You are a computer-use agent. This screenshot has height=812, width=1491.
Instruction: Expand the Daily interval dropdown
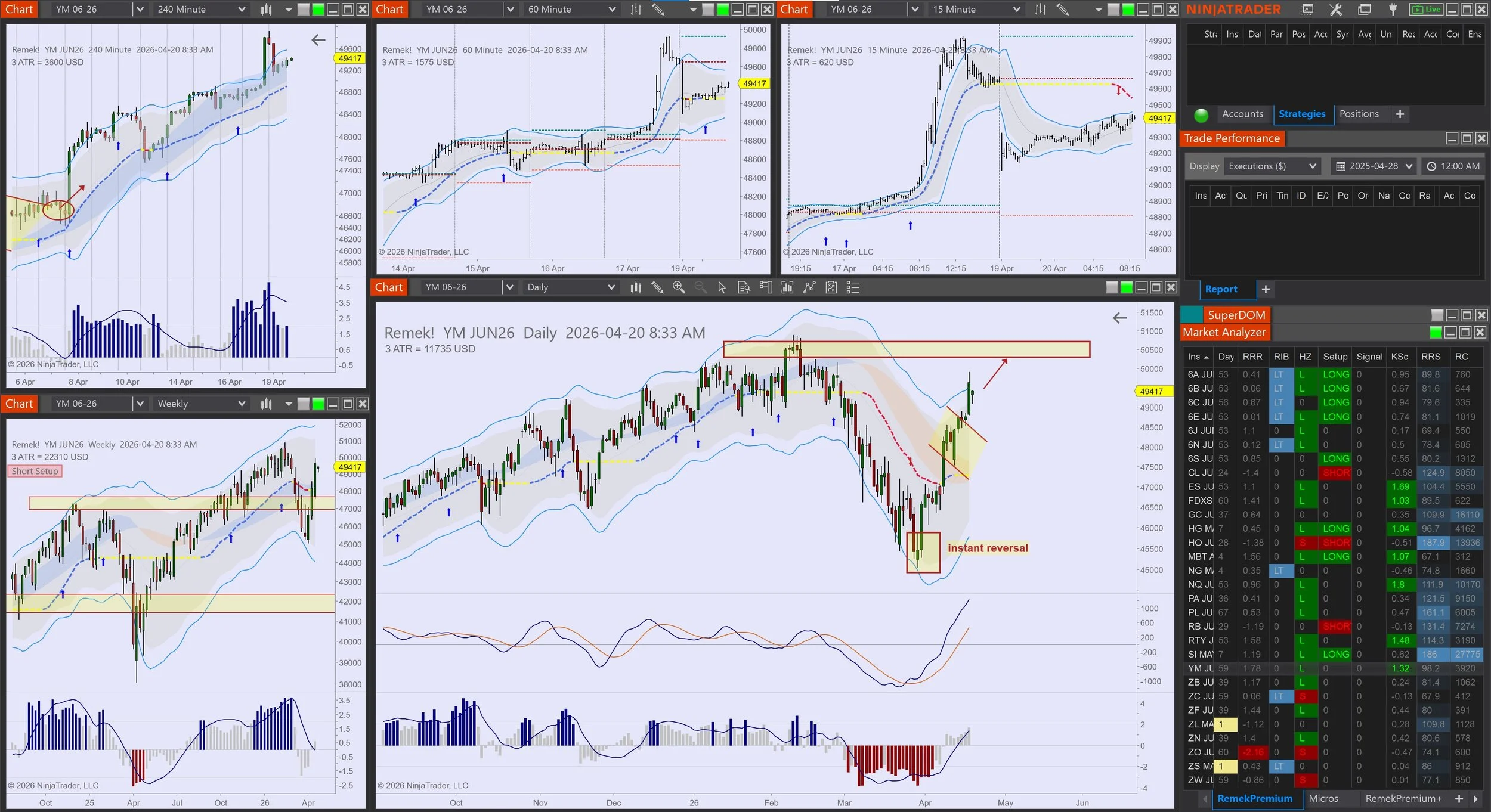tap(611, 287)
